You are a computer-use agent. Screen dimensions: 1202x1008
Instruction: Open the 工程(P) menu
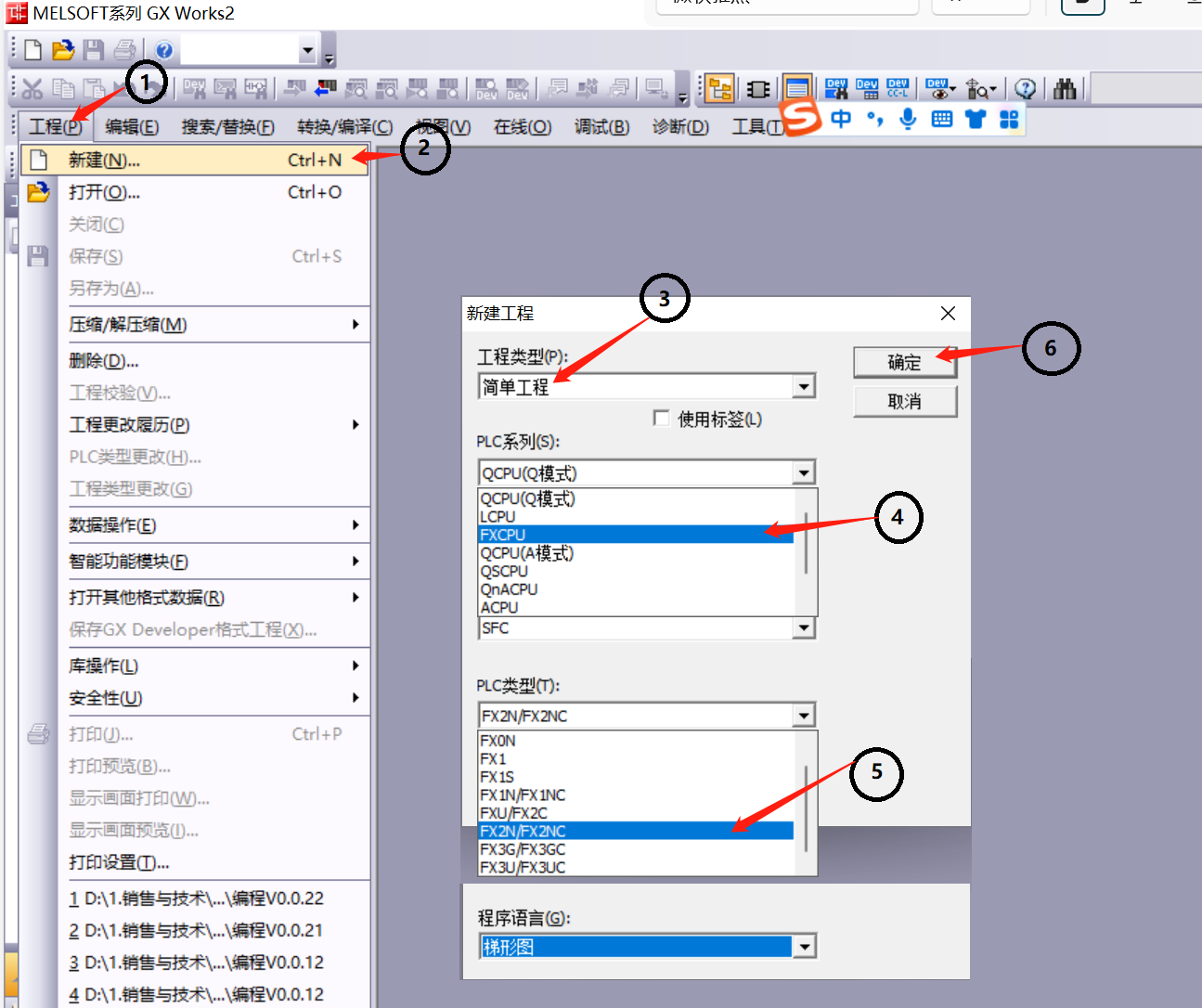55,126
